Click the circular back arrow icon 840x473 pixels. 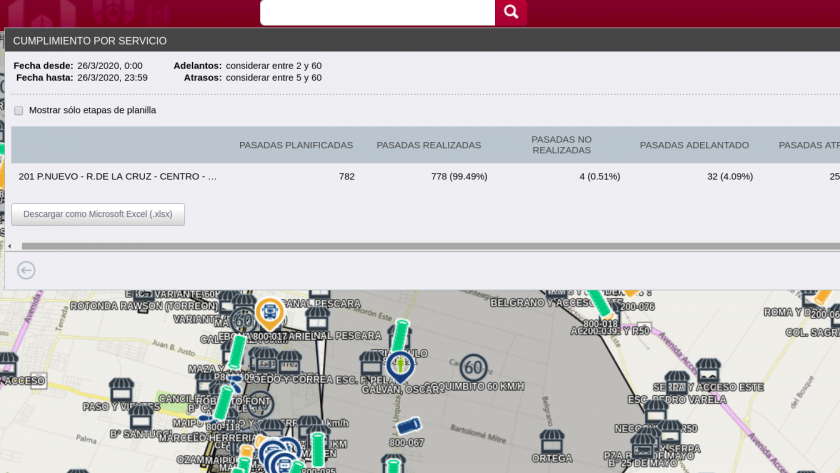(26, 270)
